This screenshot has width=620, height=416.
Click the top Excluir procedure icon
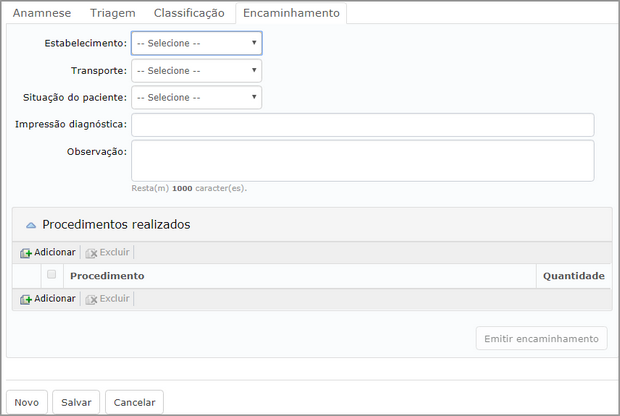click(91, 253)
